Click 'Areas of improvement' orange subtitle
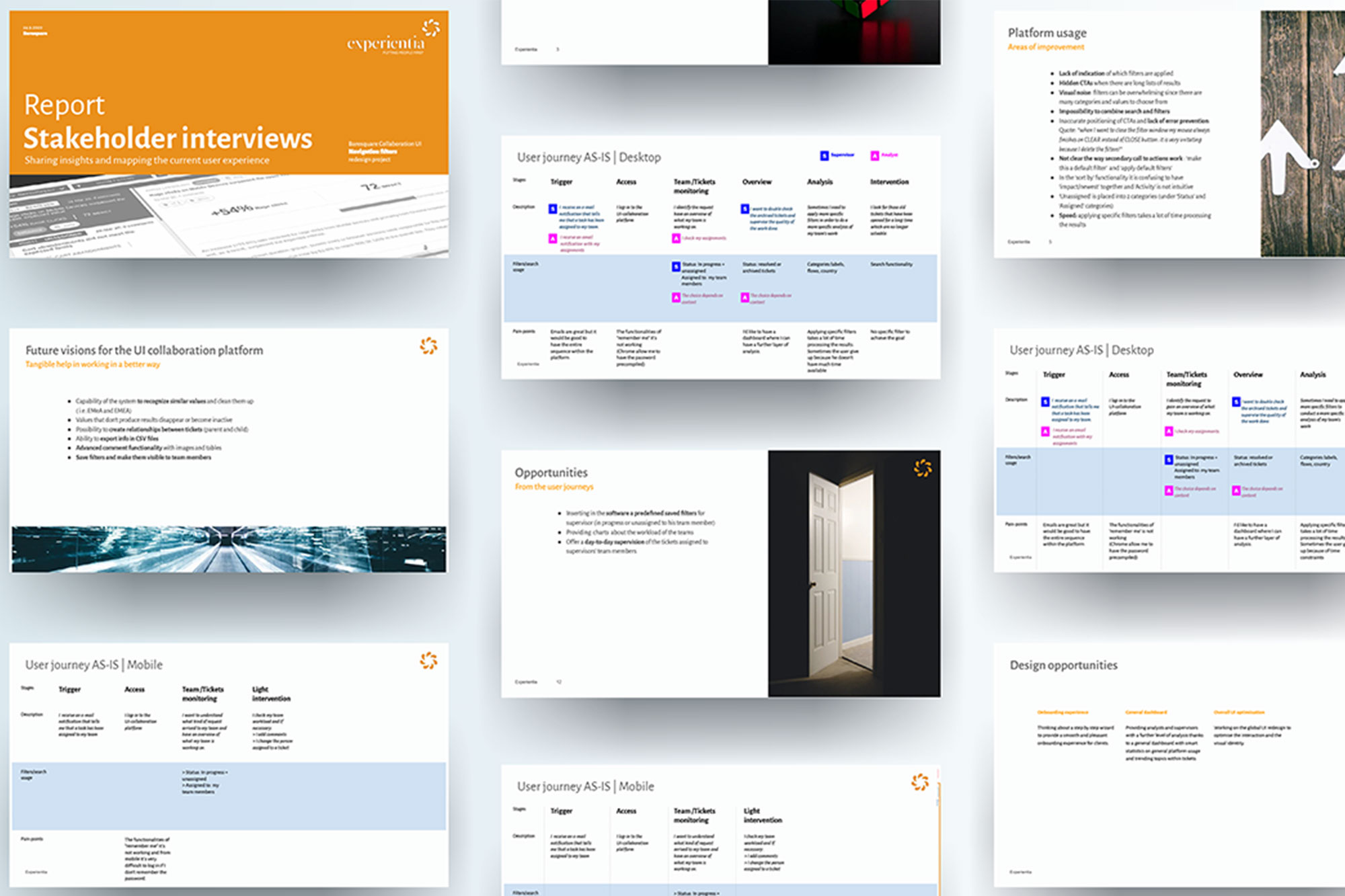Screen dimensions: 1345x896 click(1046, 47)
